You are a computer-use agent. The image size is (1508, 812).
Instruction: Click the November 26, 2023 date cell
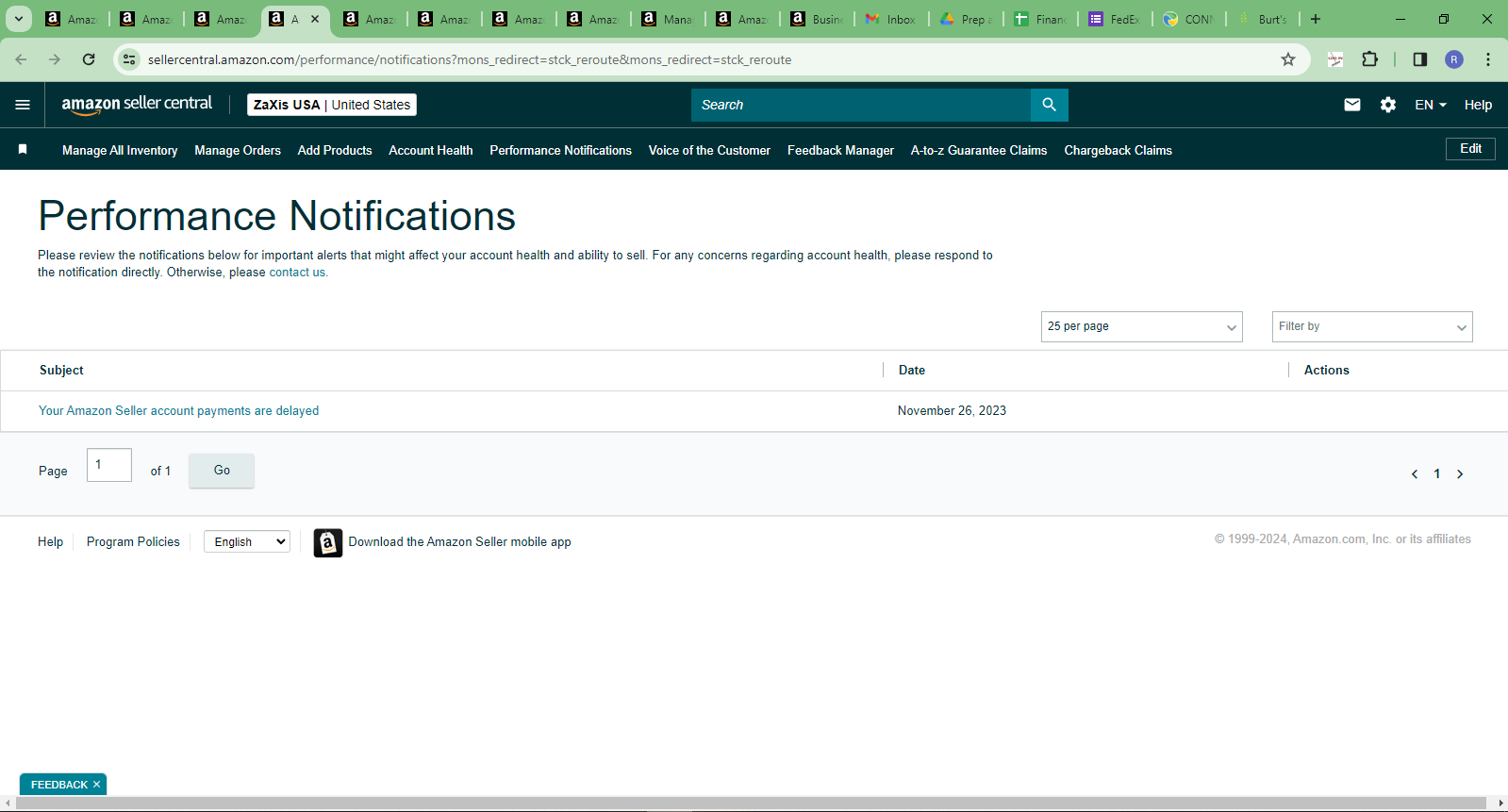(x=952, y=411)
